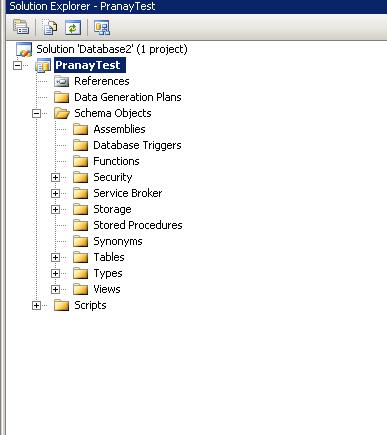Screen dimensions: 387x435
Task: Click the Service Broker folder icon
Action: (81, 193)
